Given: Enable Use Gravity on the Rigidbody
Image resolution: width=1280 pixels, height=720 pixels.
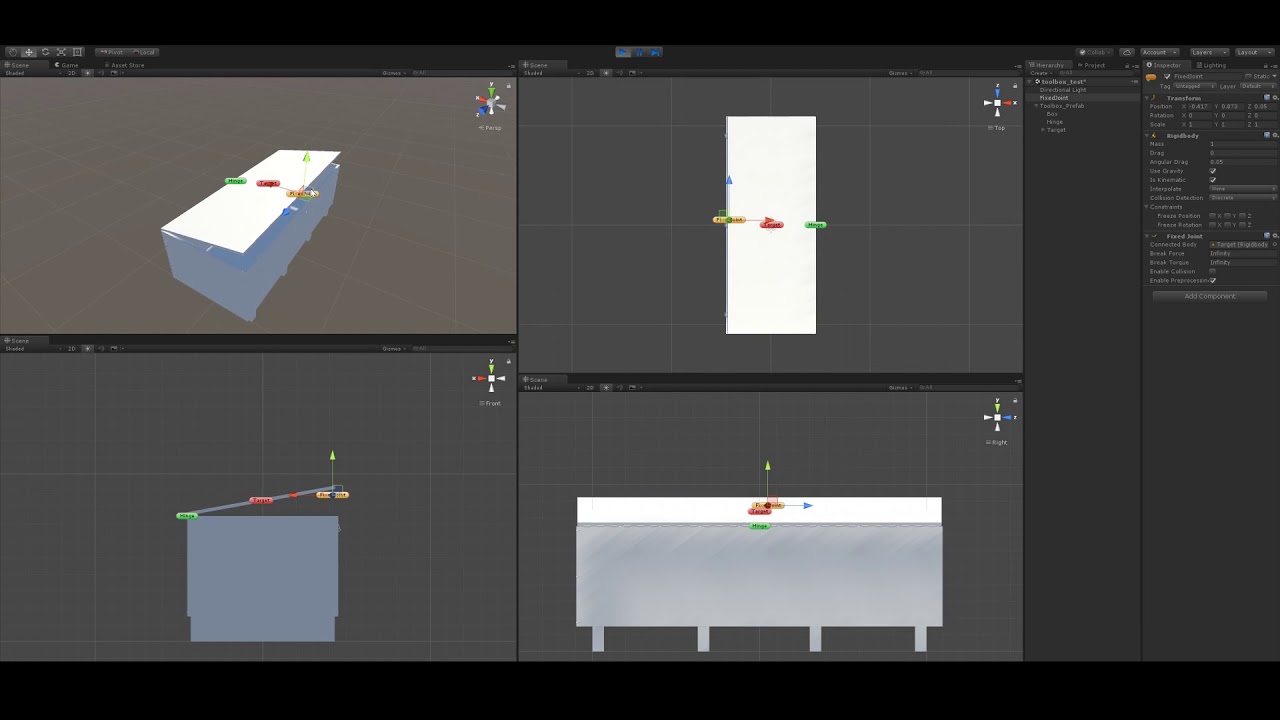Looking at the screenshot, I should [1212, 171].
